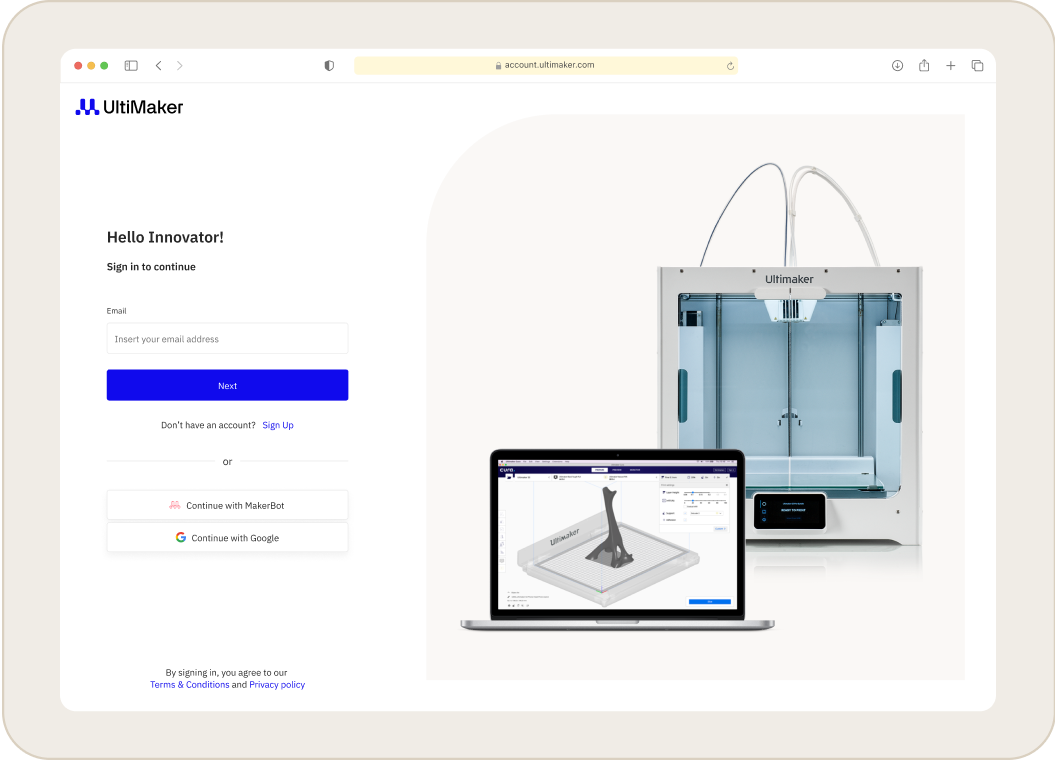Click the email address input field
This screenshot has height=760, width=1055.
pyautogui.click(x=227, y=338)
